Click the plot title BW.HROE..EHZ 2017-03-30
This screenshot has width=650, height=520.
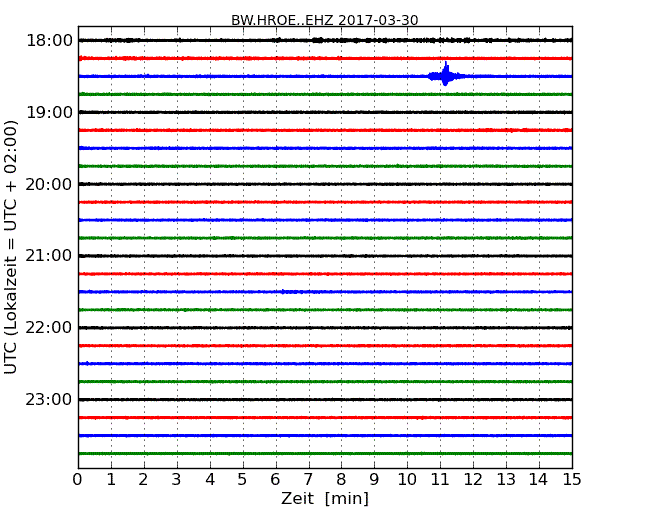tap(325, 20)
